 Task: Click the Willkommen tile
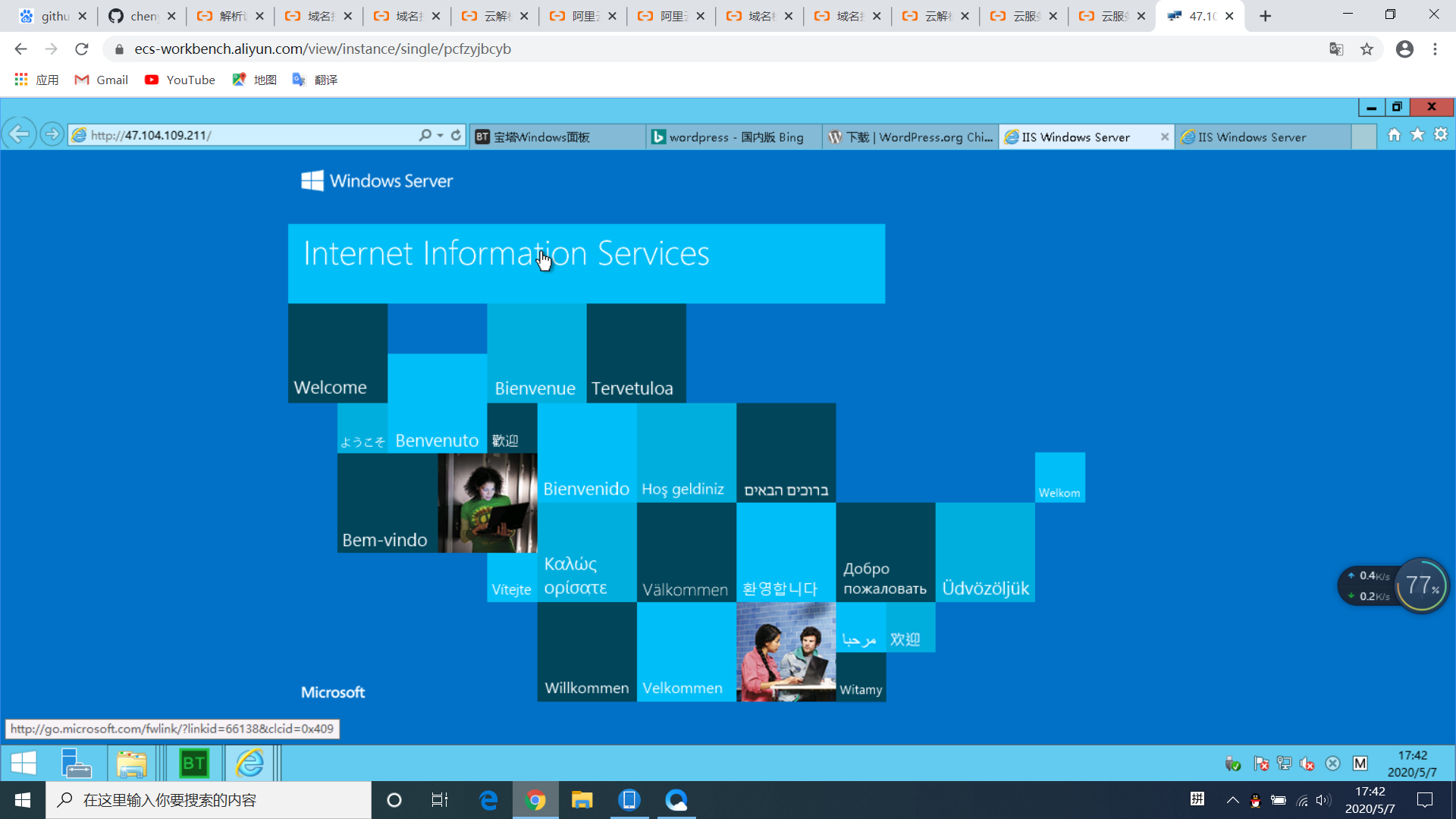coord(587,652)
